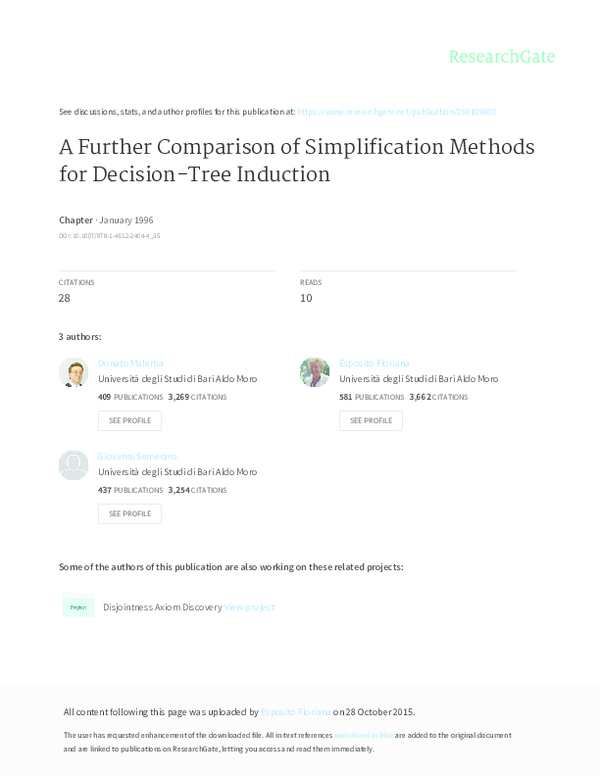The image size is (600, 776).
Task: Click Esposito Floriana's profile photo
Action: pyautogui.click(x=314, y=372)
